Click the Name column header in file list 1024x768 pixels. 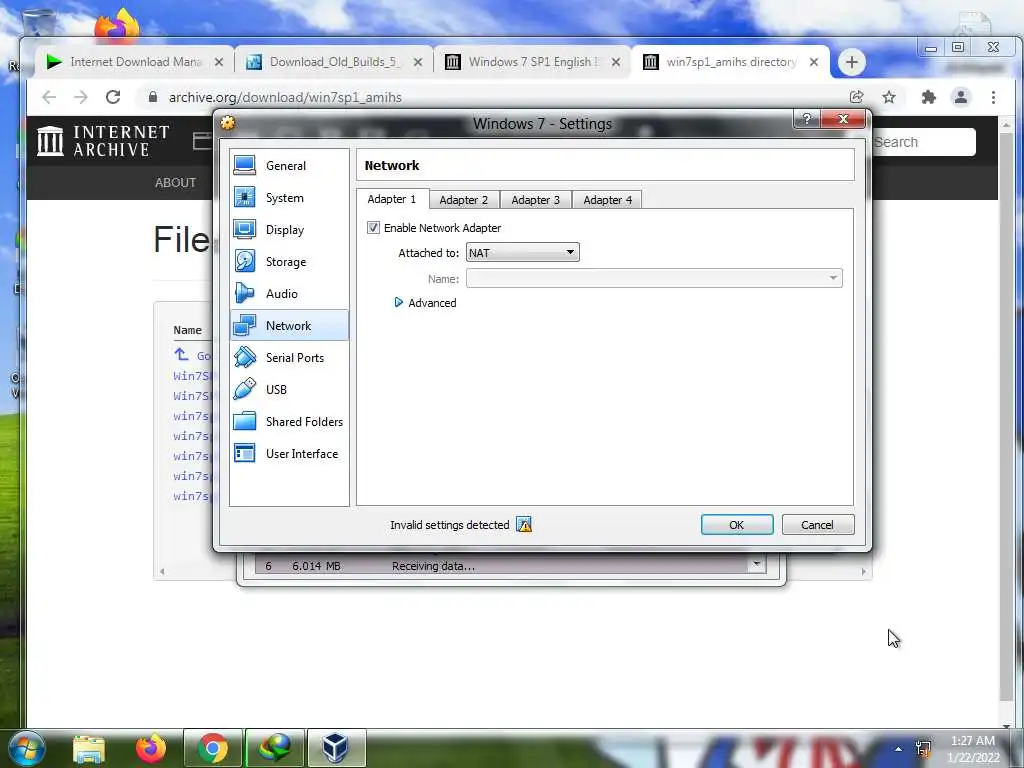click(x=187, y=330)
